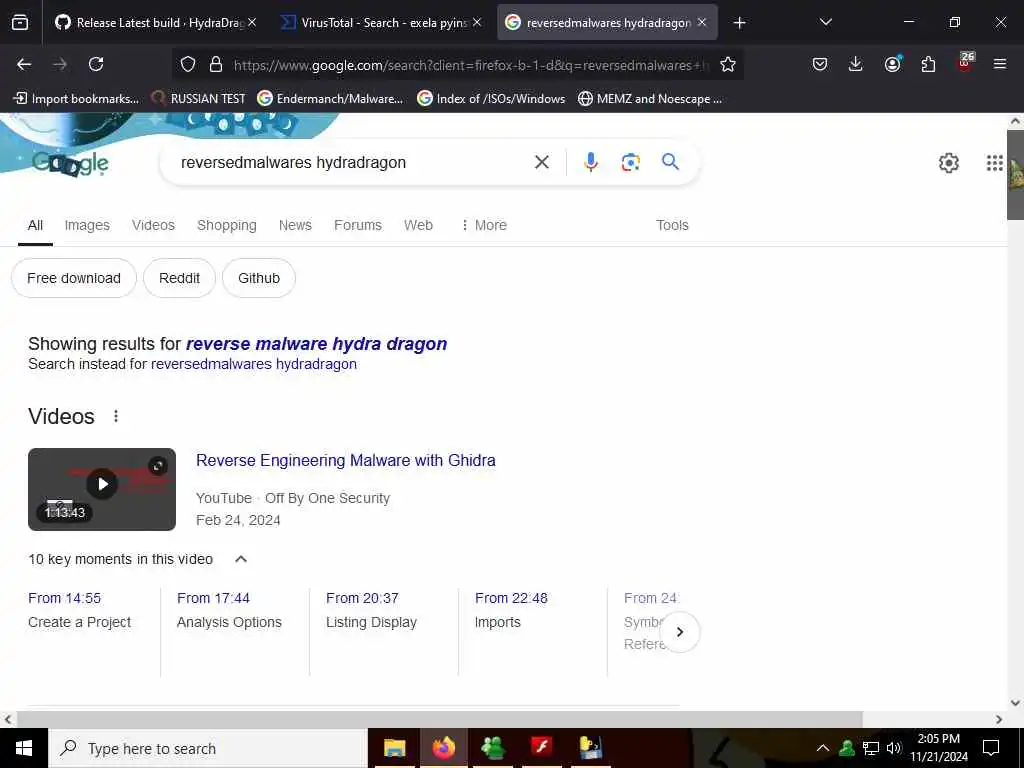
Task: Bookmark this page with the star icon
Action: pos(728,64)
